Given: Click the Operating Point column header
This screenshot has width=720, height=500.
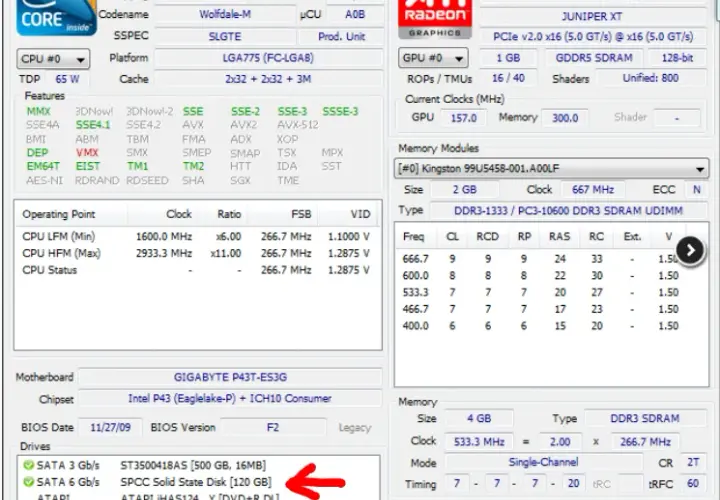Looking at the screenshot, I should tap(71, 214).
